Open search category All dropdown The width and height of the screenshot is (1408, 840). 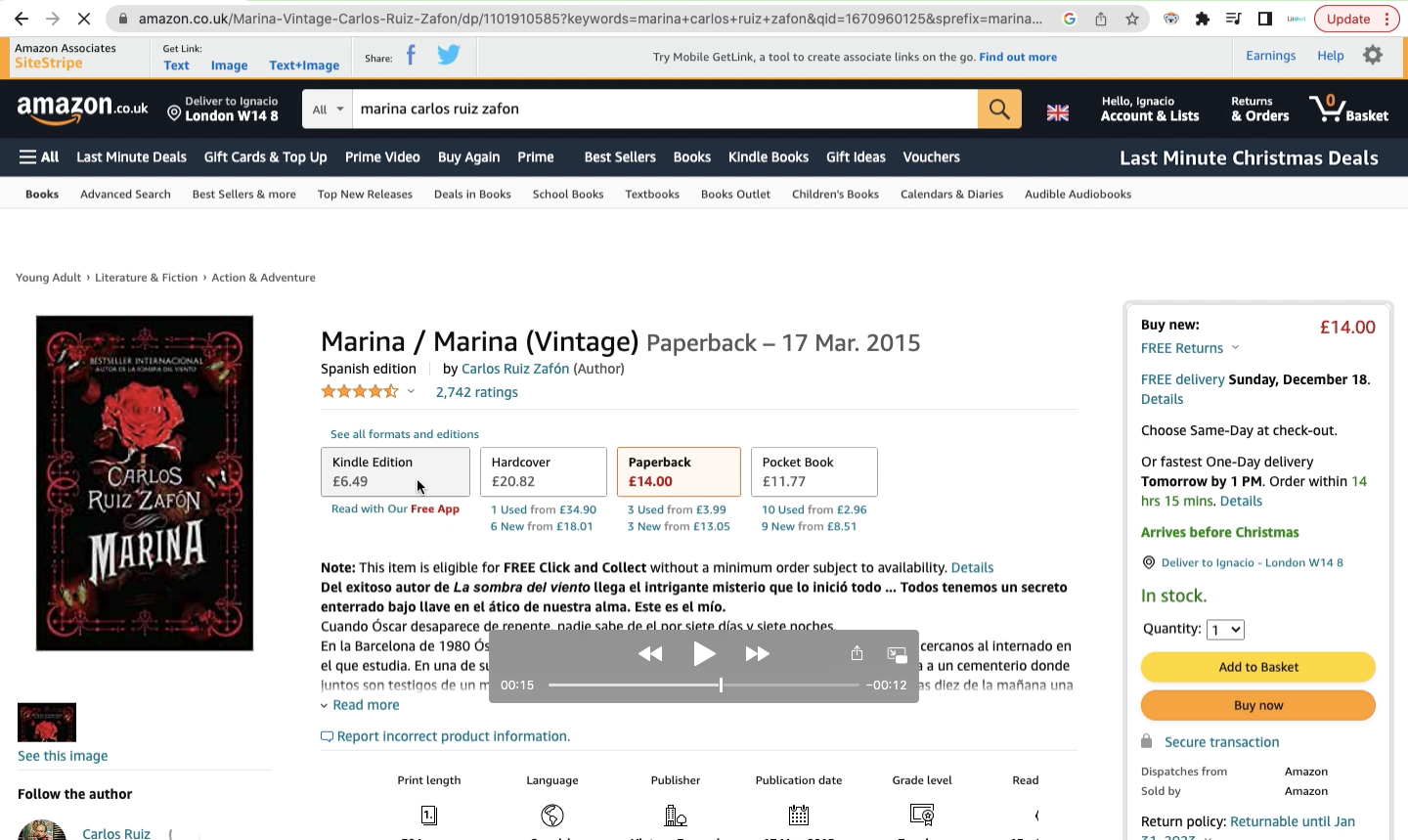point(328,109)
